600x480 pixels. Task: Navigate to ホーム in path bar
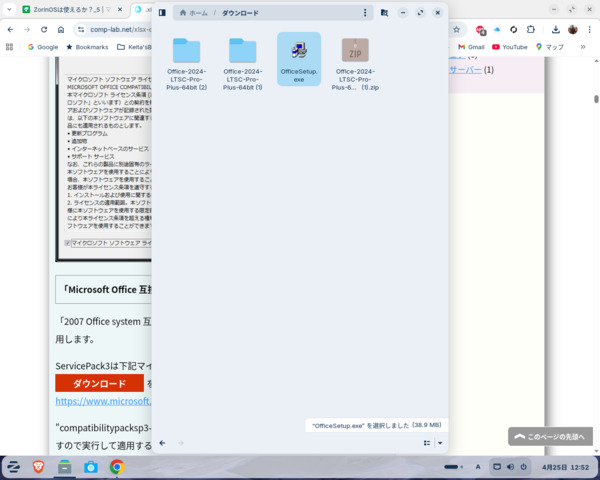198,13
